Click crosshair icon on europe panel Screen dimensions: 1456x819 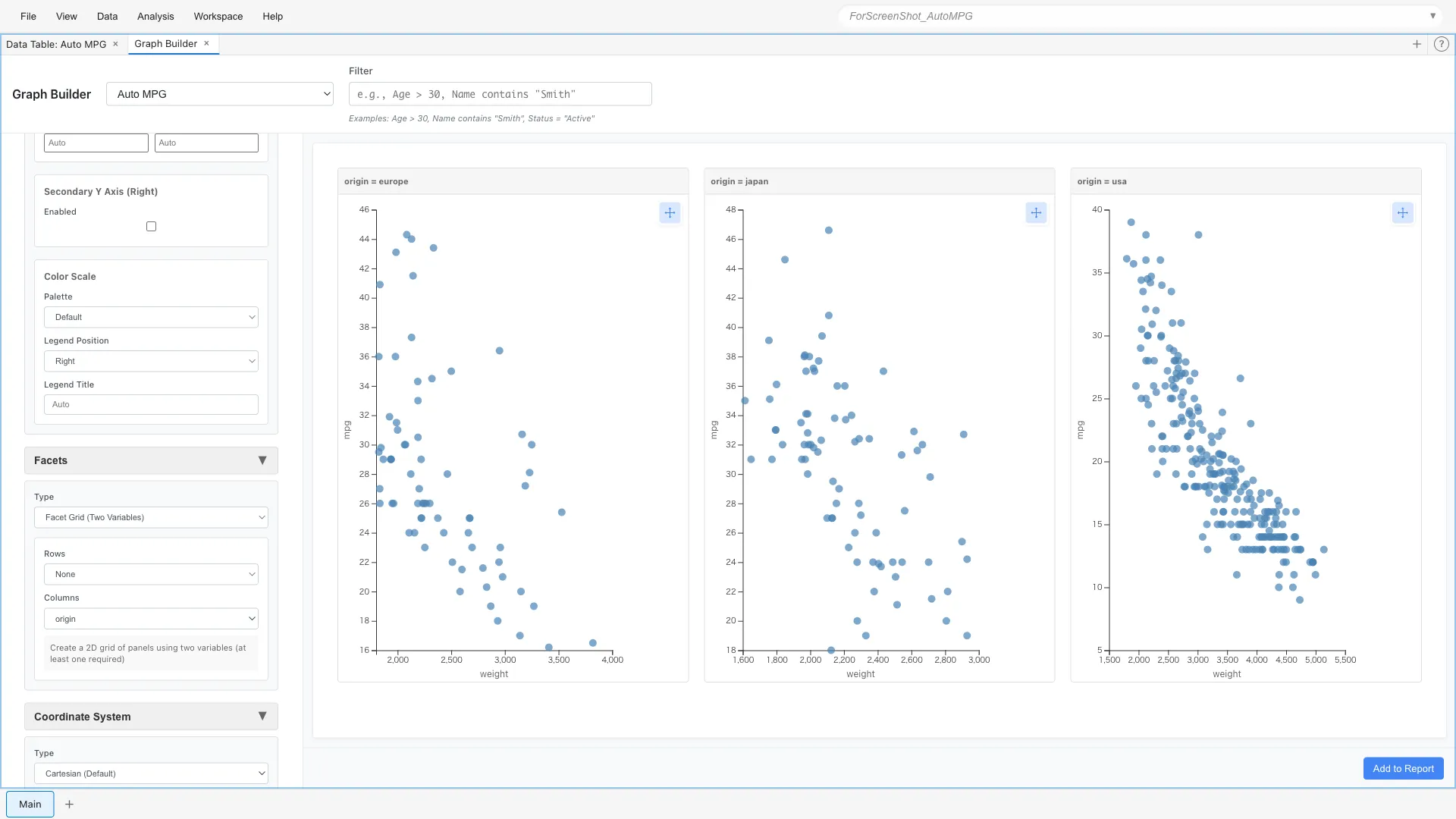[670, 213]
